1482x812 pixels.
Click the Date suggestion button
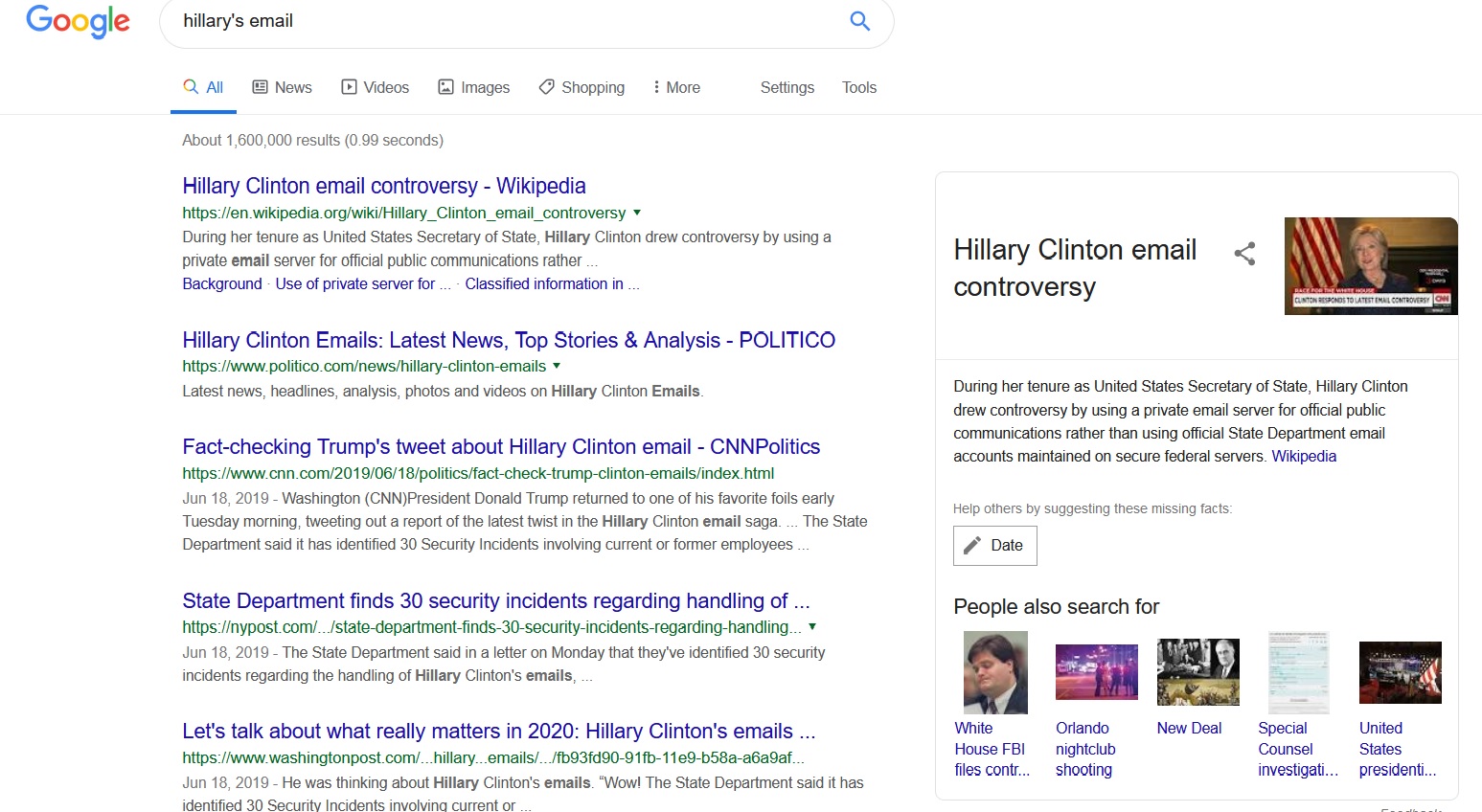(x=995, y=546)
